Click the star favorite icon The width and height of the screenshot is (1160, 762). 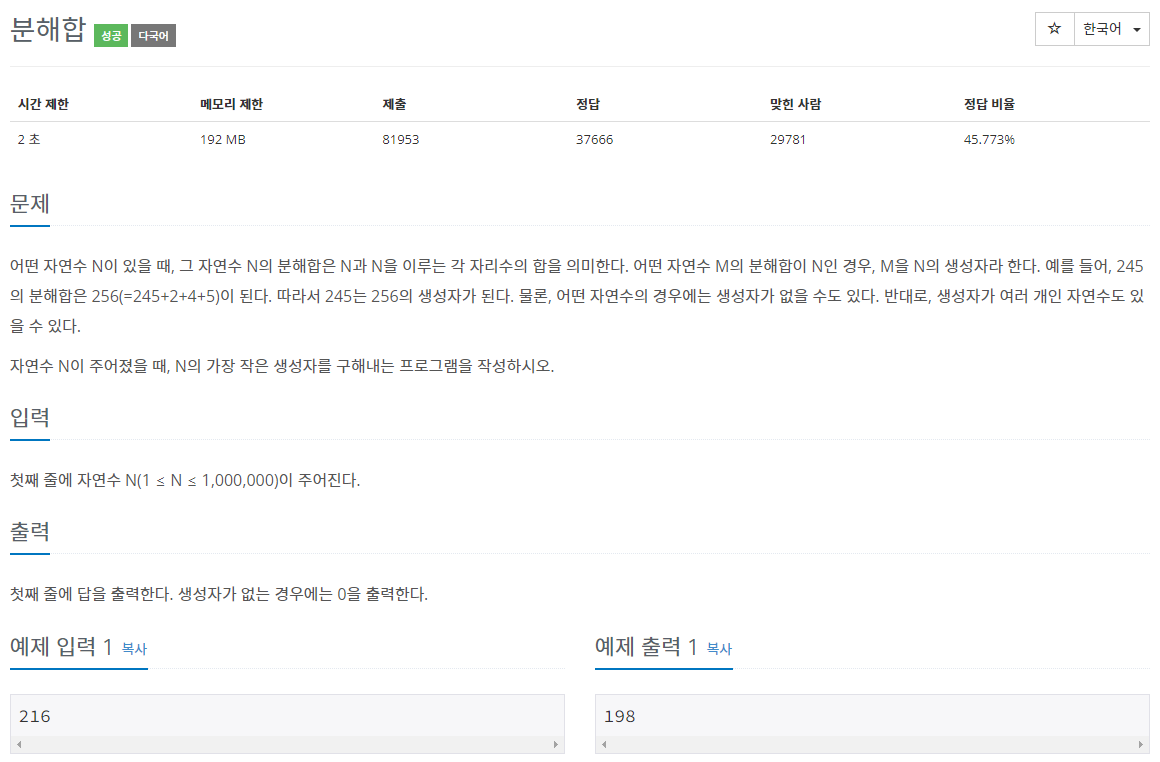click(1054, 29)
